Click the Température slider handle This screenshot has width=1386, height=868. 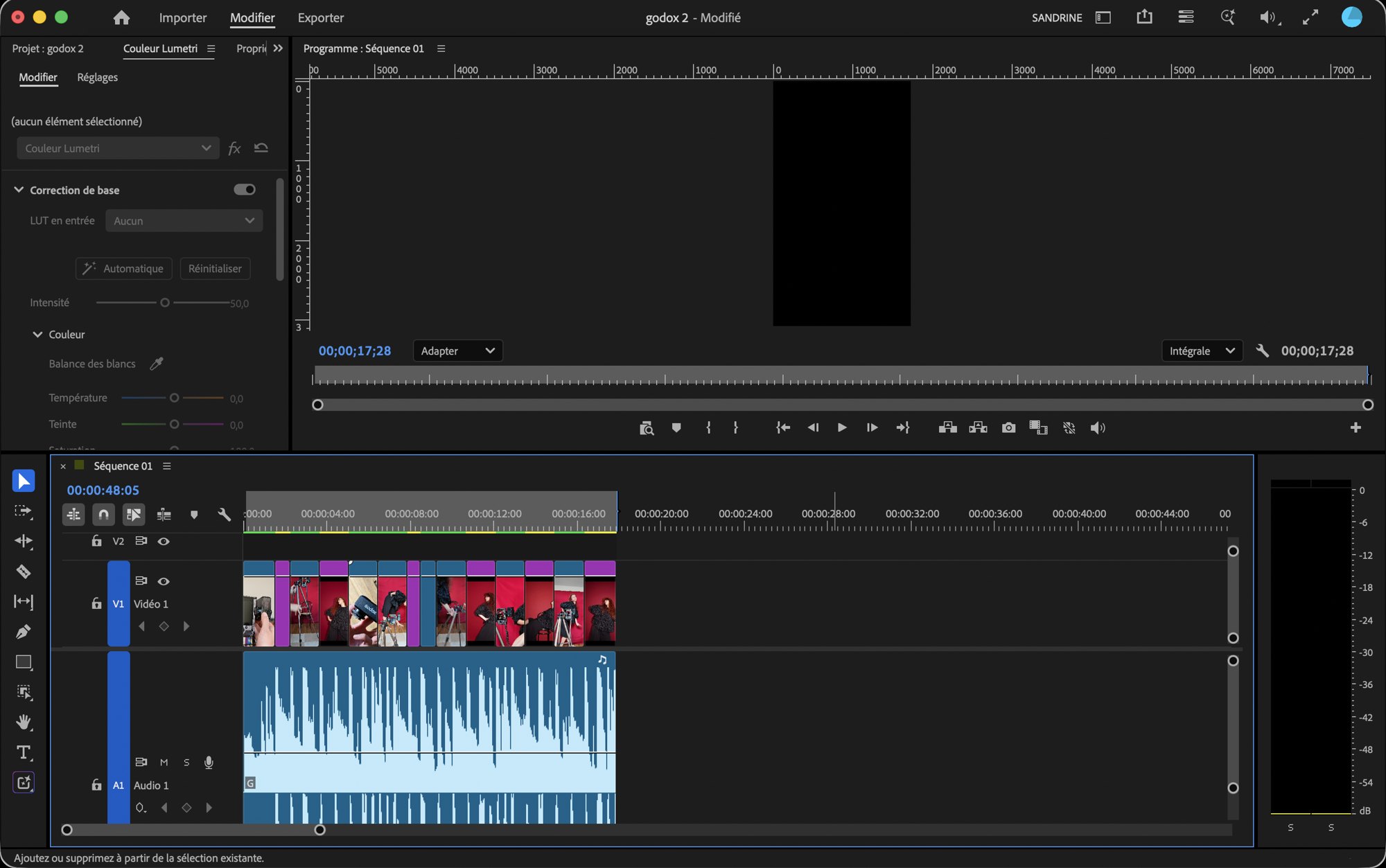click(175, 398)
